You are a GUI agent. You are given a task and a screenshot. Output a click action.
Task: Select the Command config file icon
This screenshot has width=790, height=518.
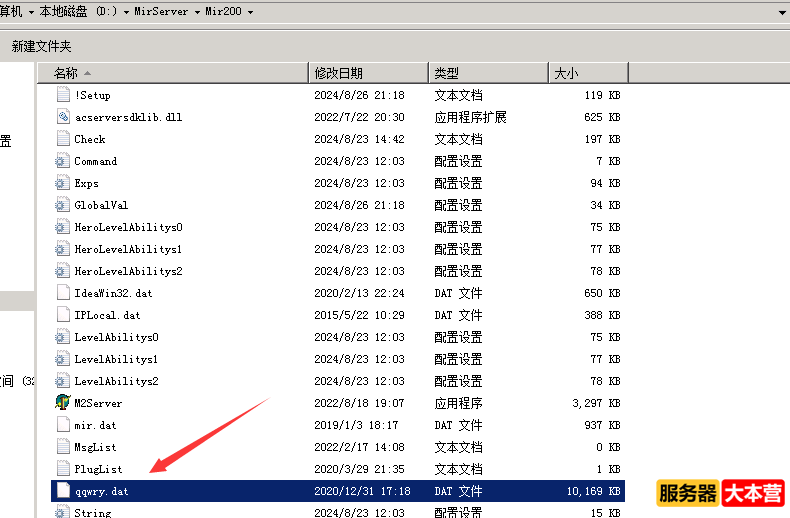click(62, 161)
